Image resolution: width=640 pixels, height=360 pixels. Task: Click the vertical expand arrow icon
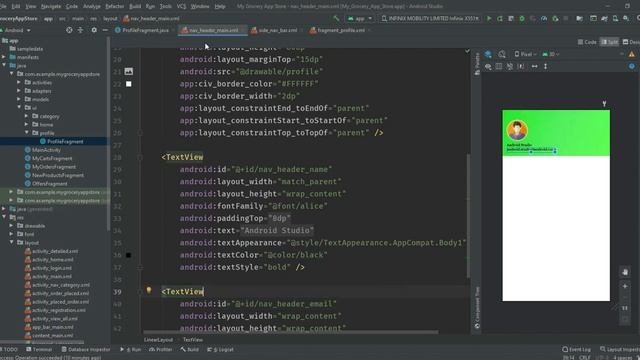[x=546, y=67]
